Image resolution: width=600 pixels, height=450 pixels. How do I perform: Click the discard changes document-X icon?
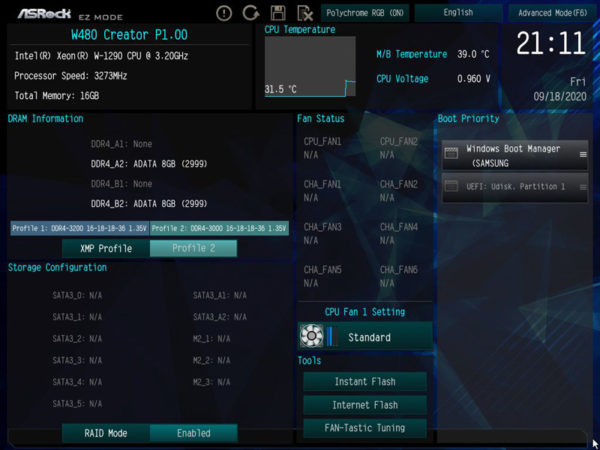click(x=305, y=13)
